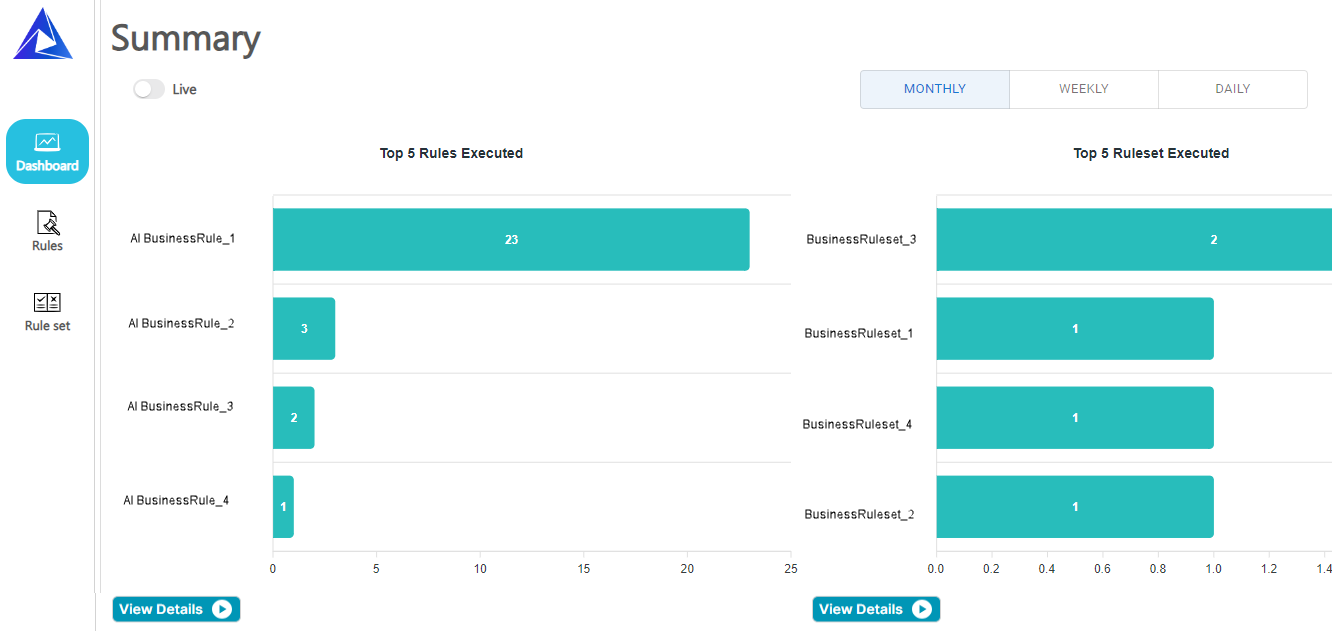Image resolution: width=1332 pixels, height=637 pixels.
Task: Click arrow icon on left View Details
Action: pyautogui.click(x=222, y=609)
